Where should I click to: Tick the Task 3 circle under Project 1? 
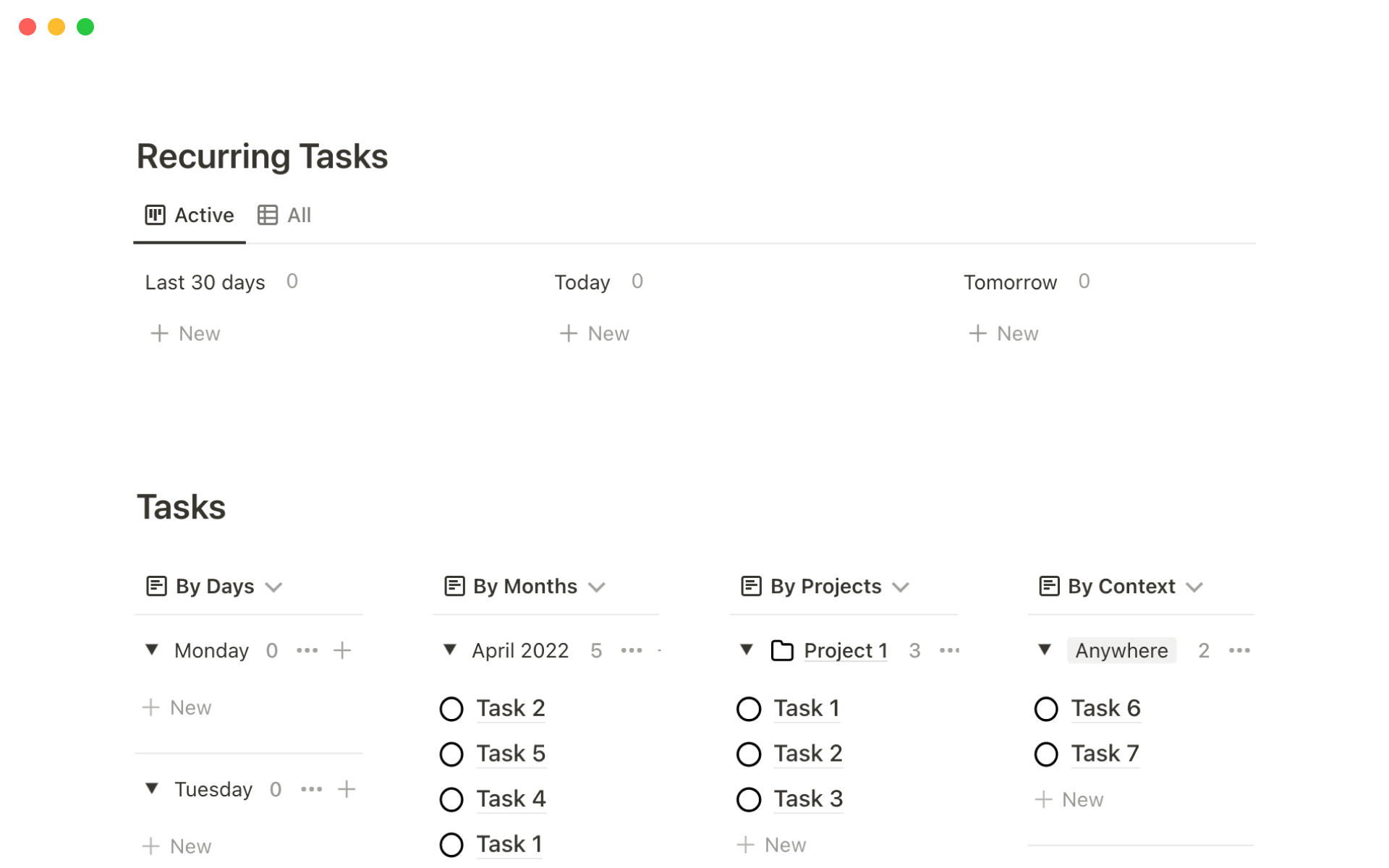(x=749, y=799)
